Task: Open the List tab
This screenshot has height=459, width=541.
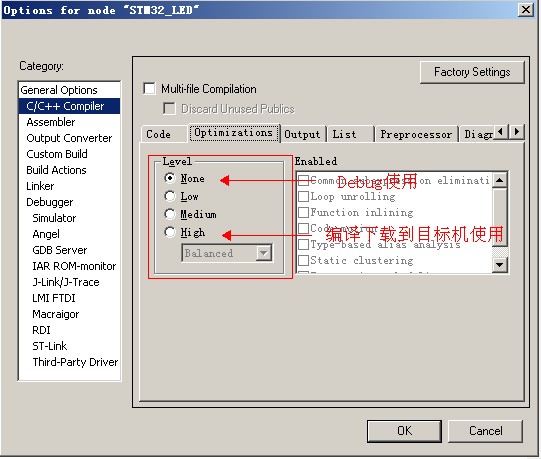Action: coord(351,134)
